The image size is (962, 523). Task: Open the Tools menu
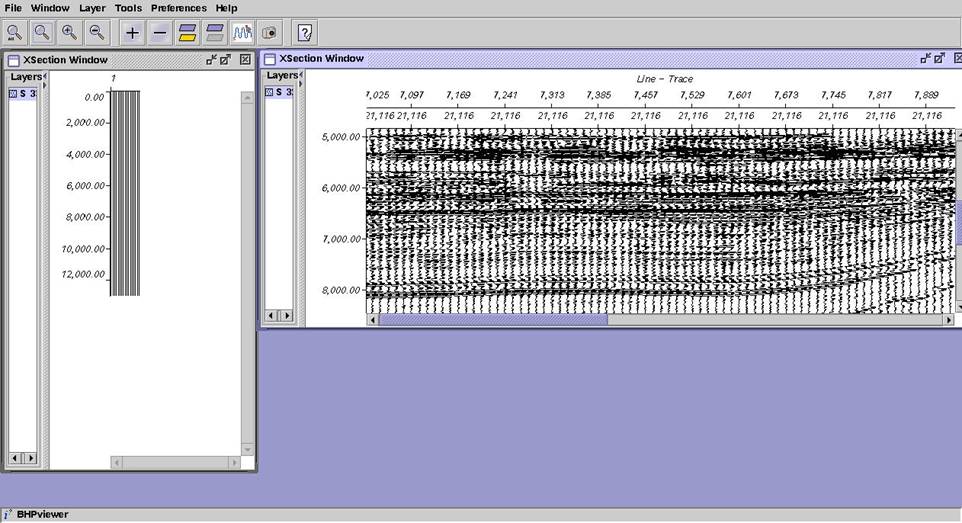point(128,8)
